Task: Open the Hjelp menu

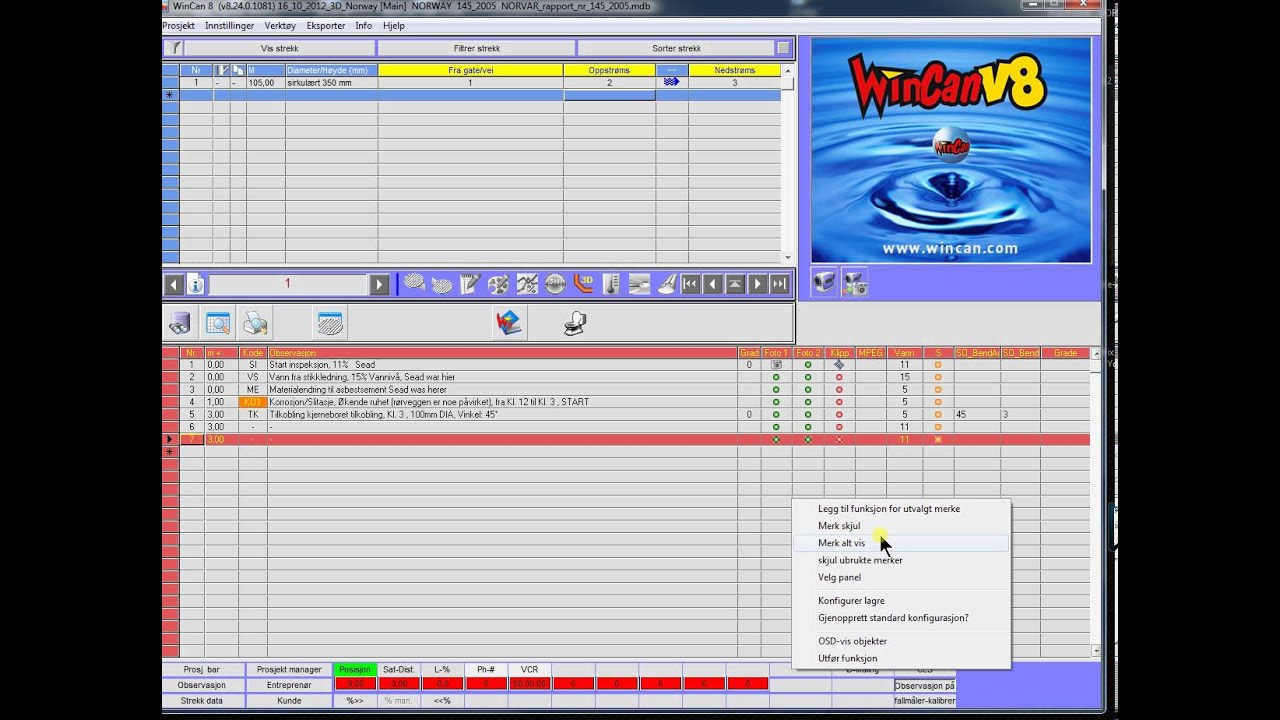Action: click(393, 25)
